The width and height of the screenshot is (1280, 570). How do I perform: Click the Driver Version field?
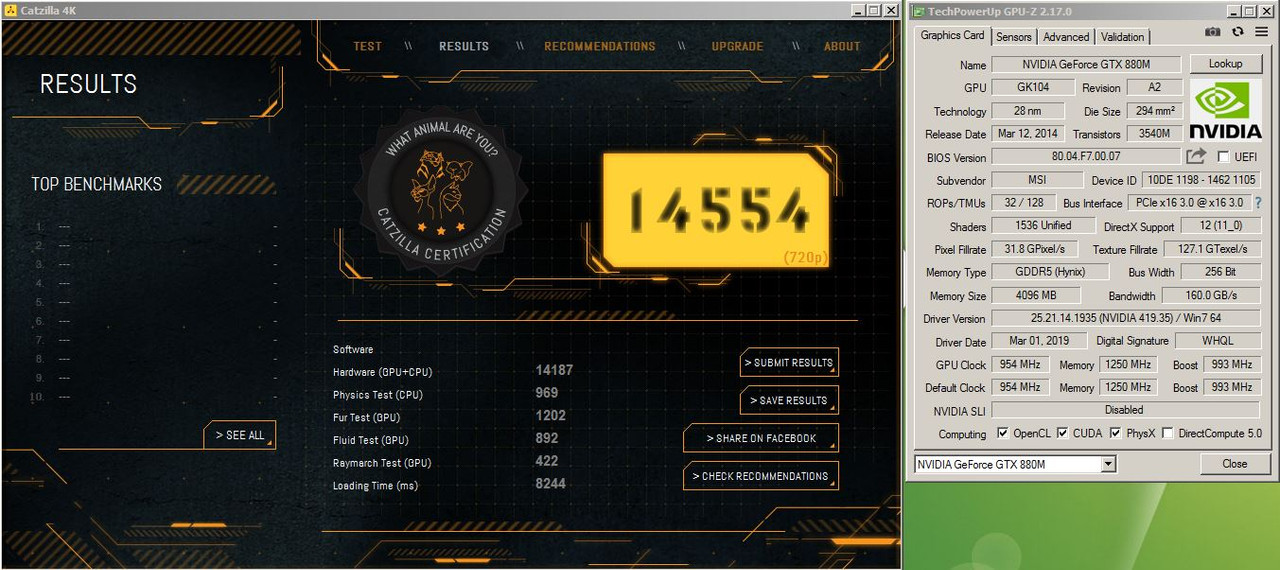tap(1126, 318)
